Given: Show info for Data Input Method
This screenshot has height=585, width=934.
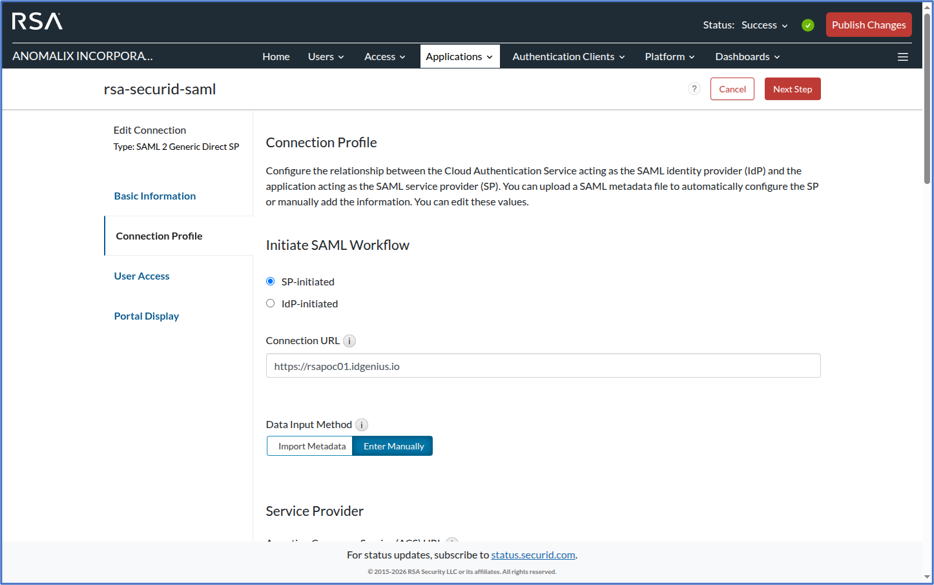Looking at the screenshot, I should point(362,425).
